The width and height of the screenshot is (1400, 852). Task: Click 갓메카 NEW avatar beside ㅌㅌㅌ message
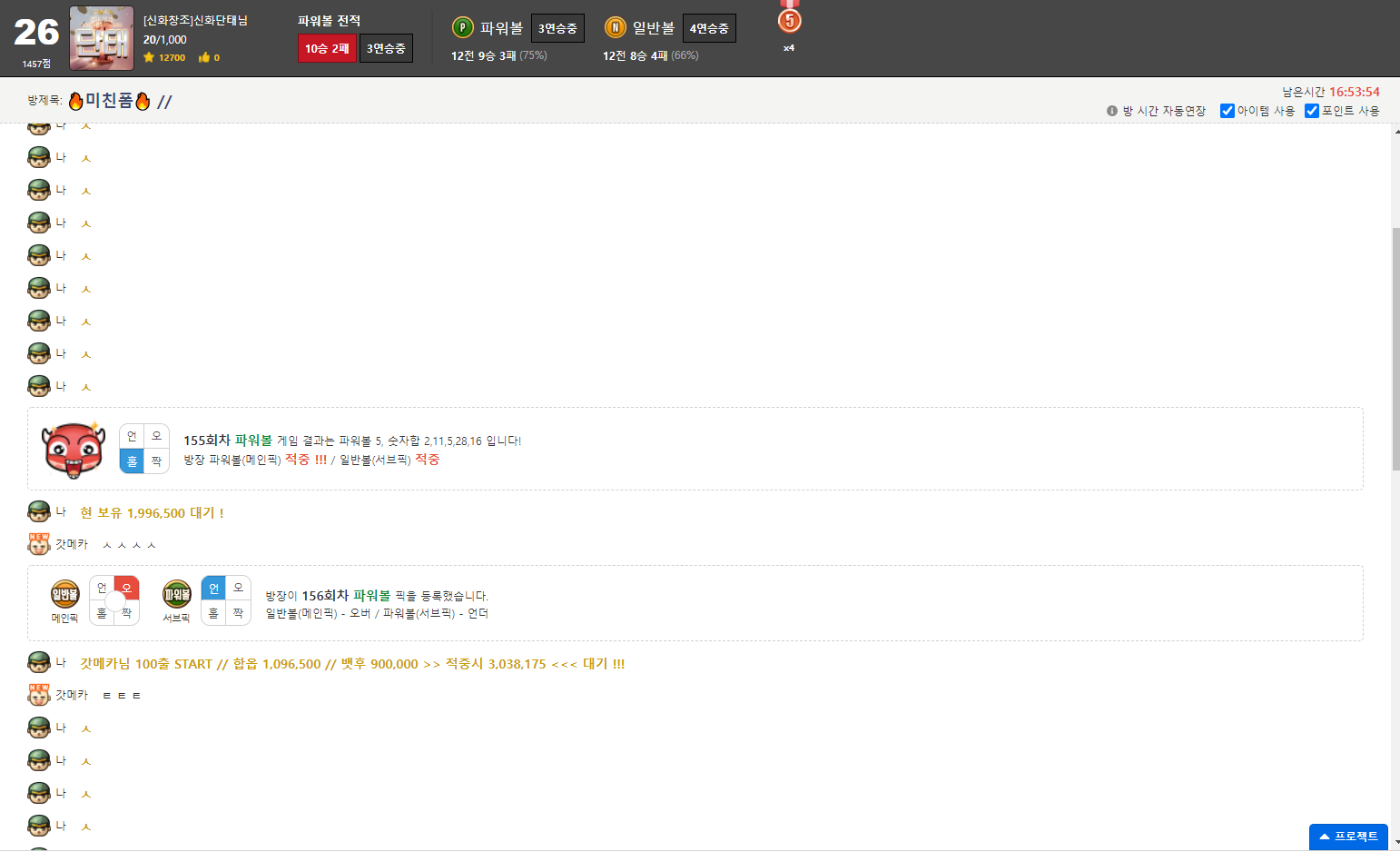(39, 694)
